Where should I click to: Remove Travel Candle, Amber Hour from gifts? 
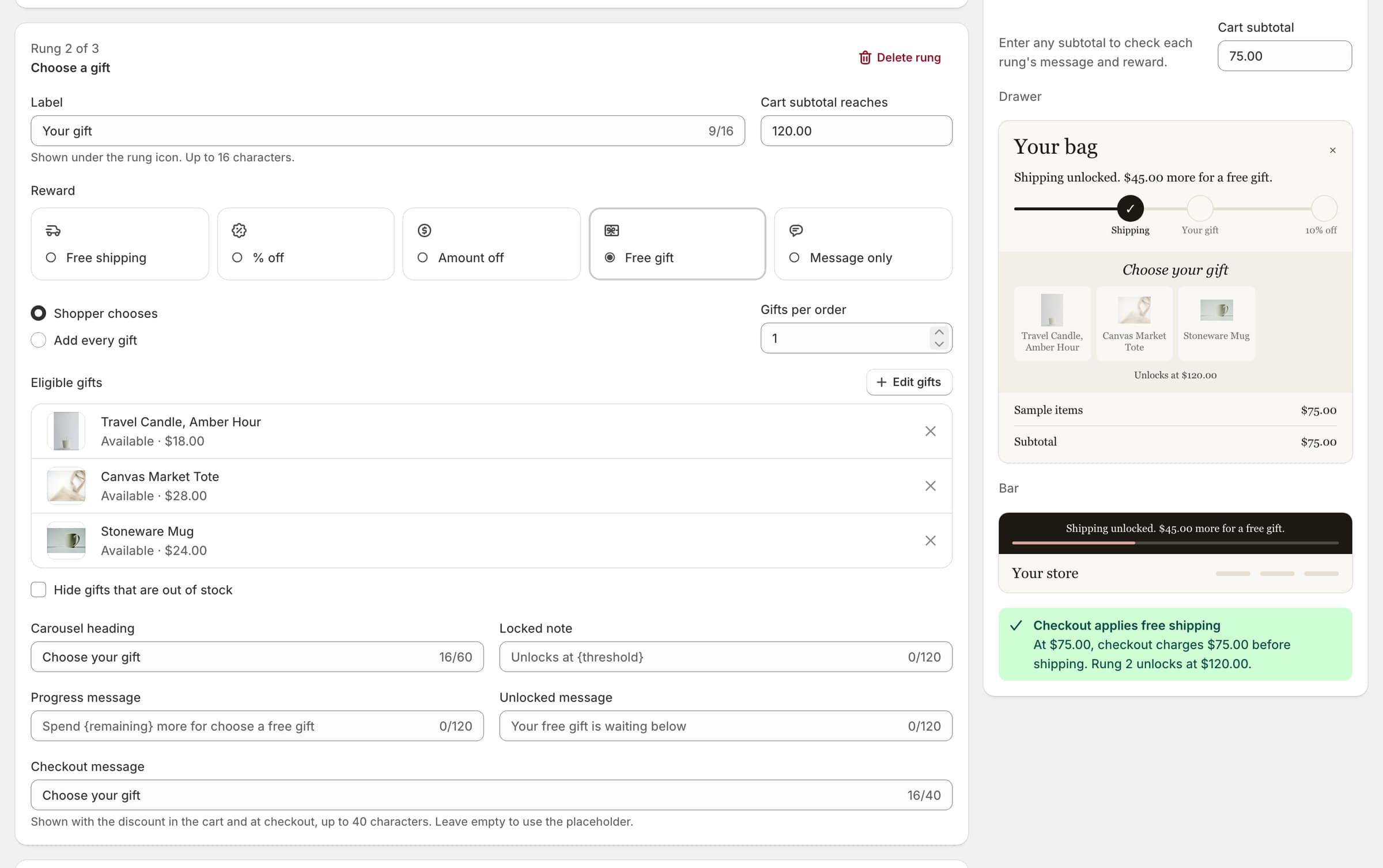[x=930, y=431]
